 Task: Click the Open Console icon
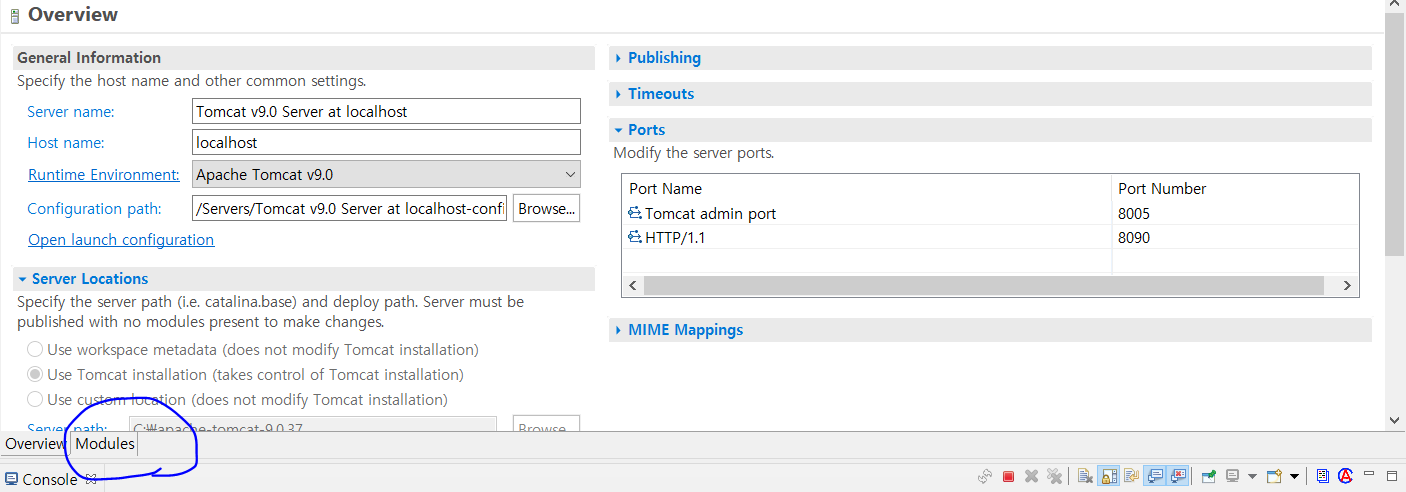pos(1274,476)
